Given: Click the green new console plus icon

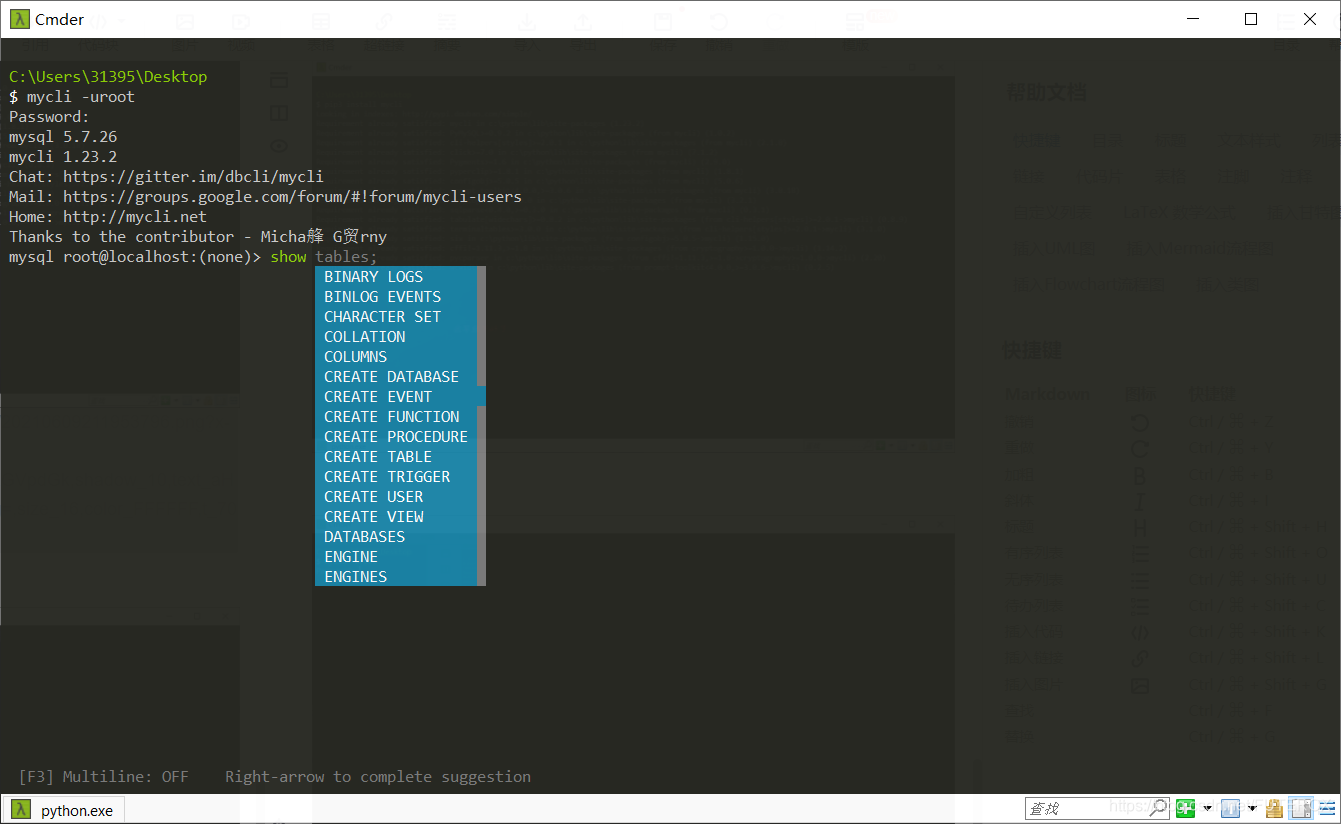Looking at the screenshot, I should pyautogui.click(x=1185, y=808).
